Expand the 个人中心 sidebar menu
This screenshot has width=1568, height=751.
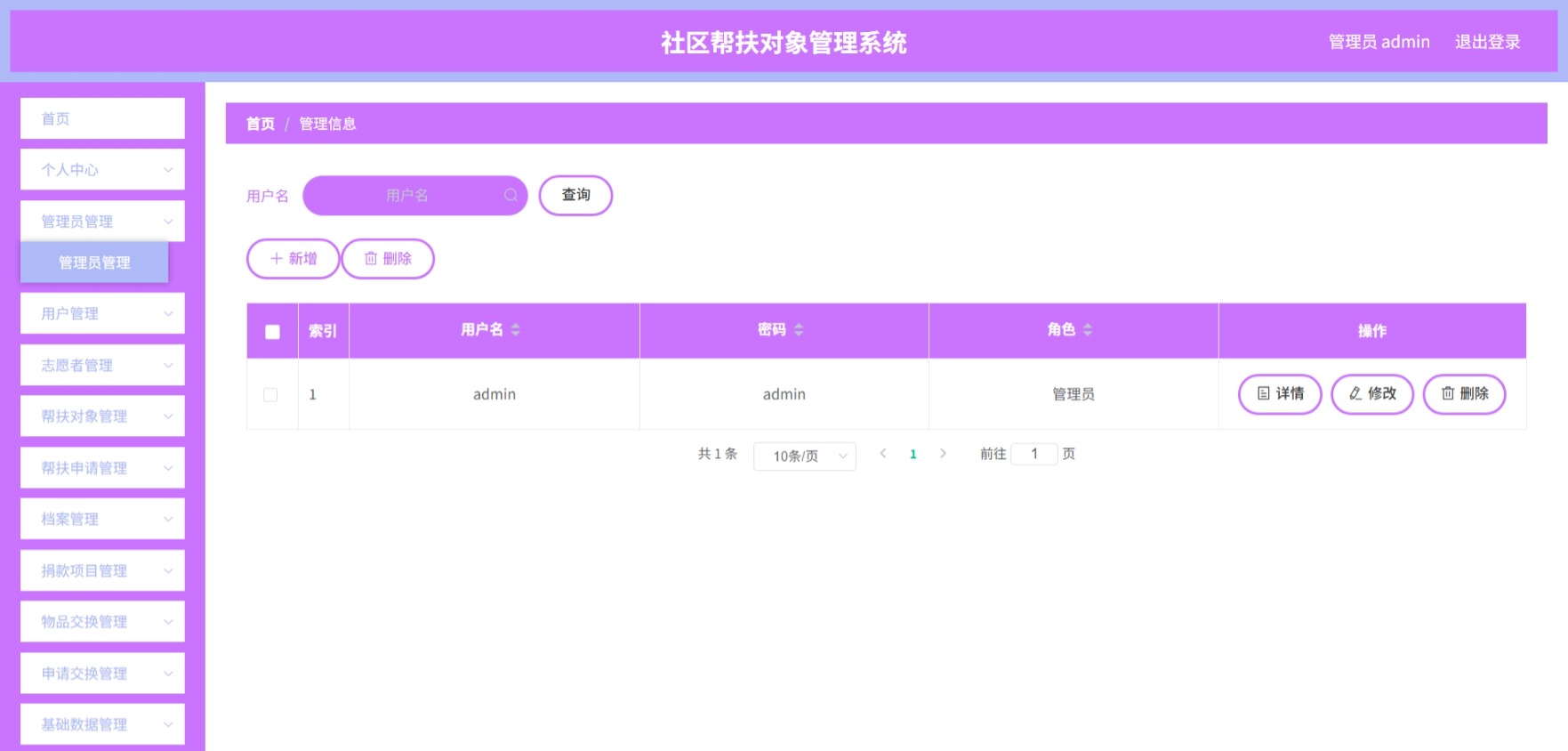[102, 170]
